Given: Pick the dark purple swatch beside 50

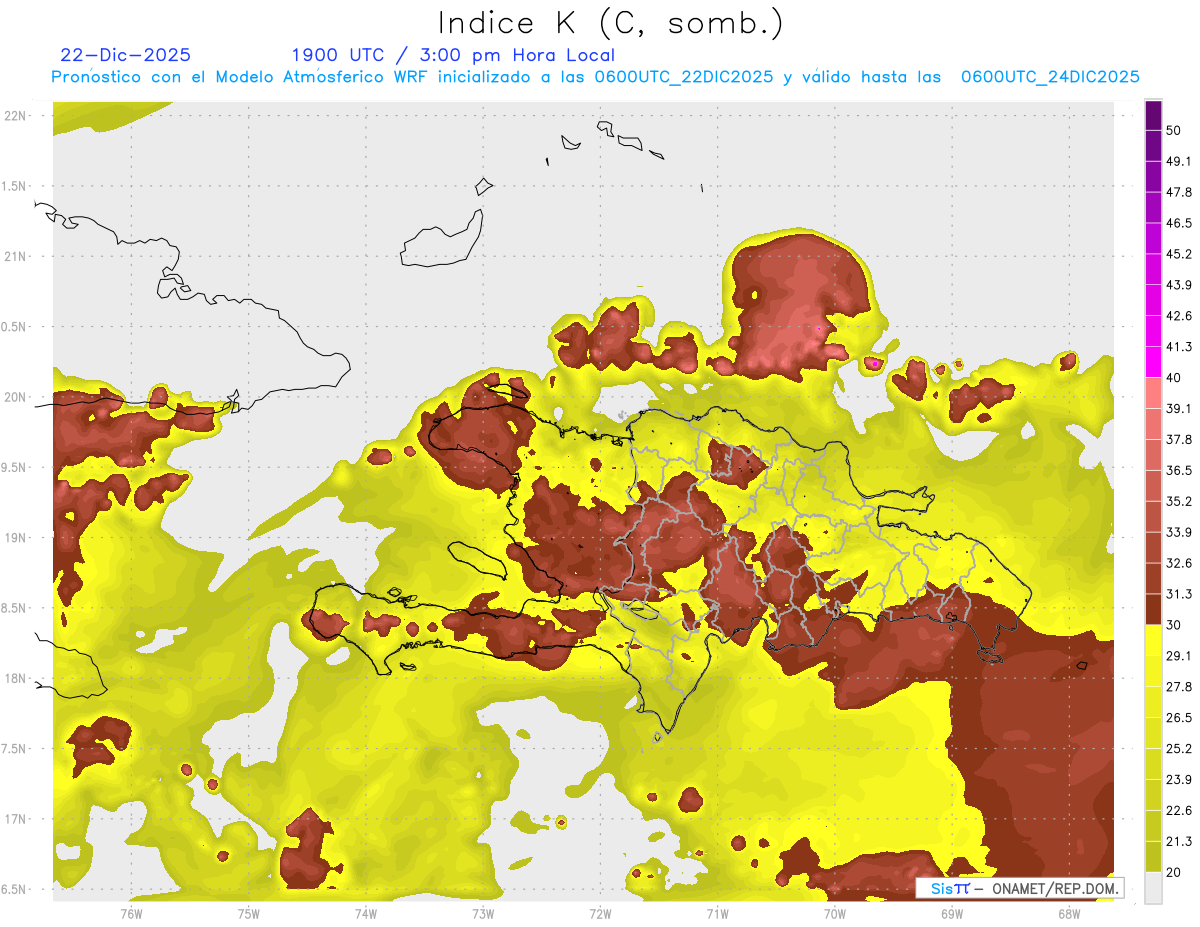Looking at the screenshot, I should coord(1153,117).
